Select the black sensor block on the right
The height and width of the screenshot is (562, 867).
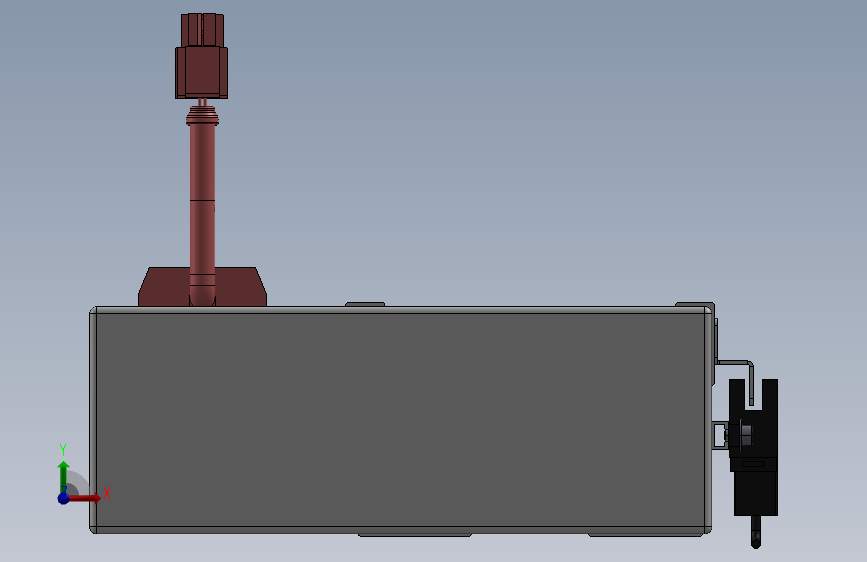754,448
